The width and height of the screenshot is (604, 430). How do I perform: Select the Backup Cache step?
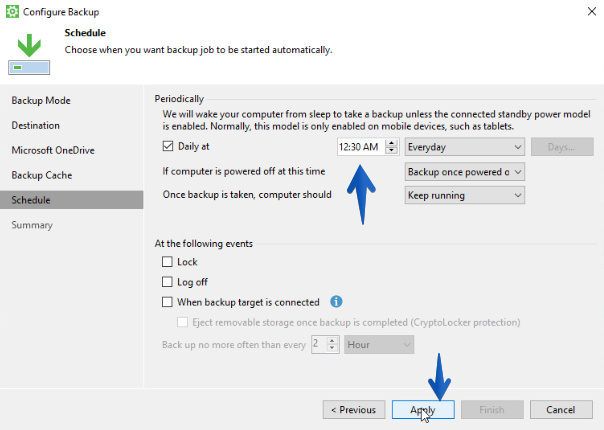pyautogui.click(x=42, y=175)
